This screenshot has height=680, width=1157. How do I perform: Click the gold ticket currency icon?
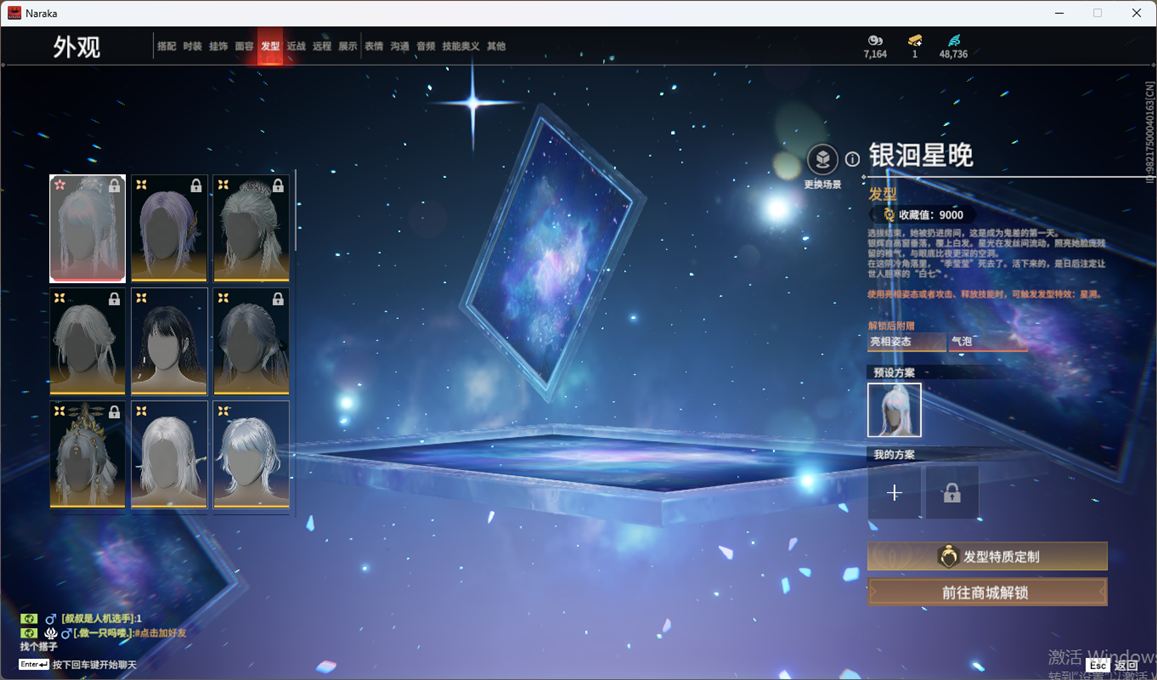(x=914, y=40)
